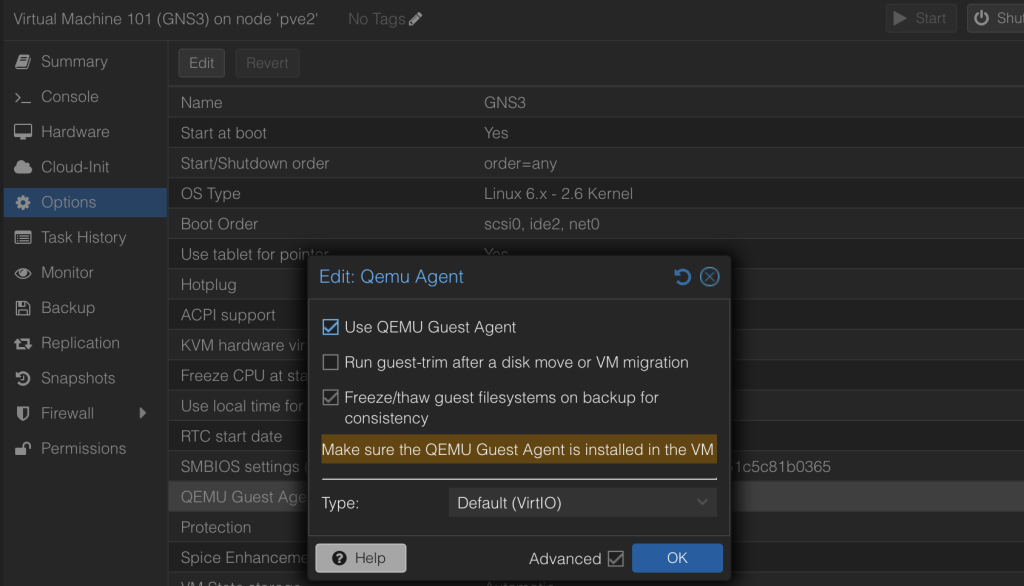Disable the Use QEMU Guest Agent checkbox

(331, 327)
